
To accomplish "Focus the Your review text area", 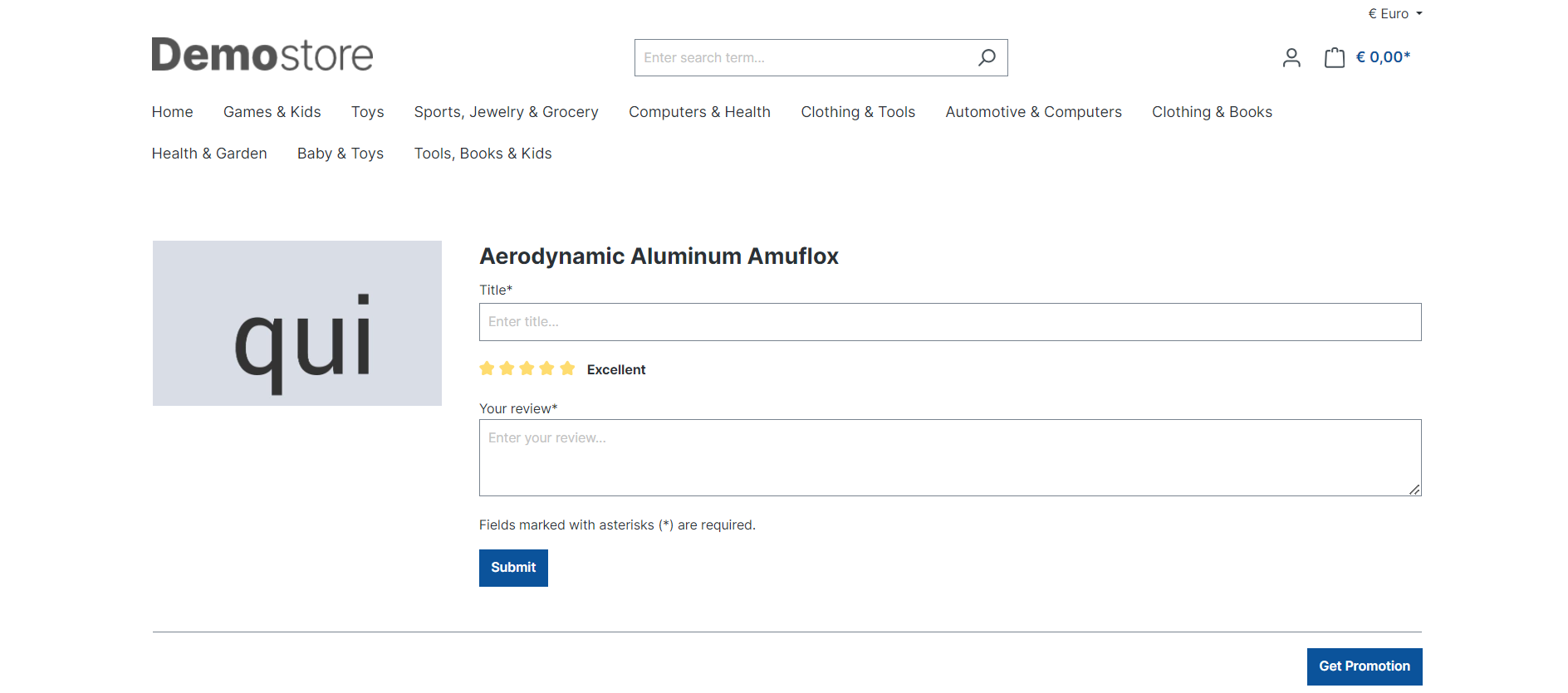I will pos(950,457).
